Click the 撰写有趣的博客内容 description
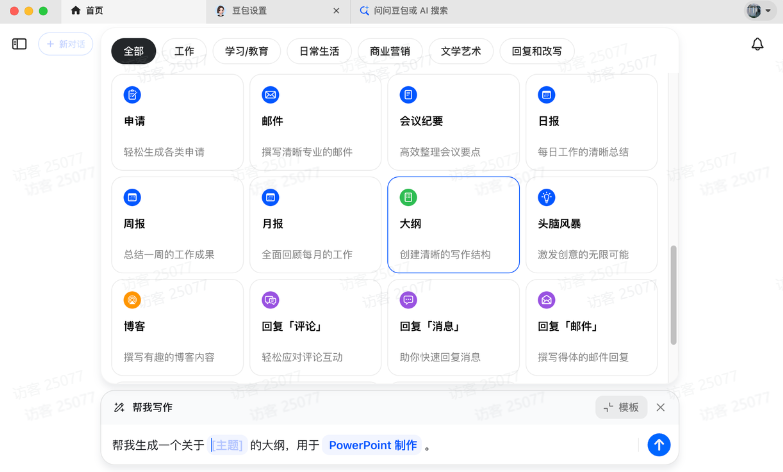The image size is (783, 472). (169, 357)
